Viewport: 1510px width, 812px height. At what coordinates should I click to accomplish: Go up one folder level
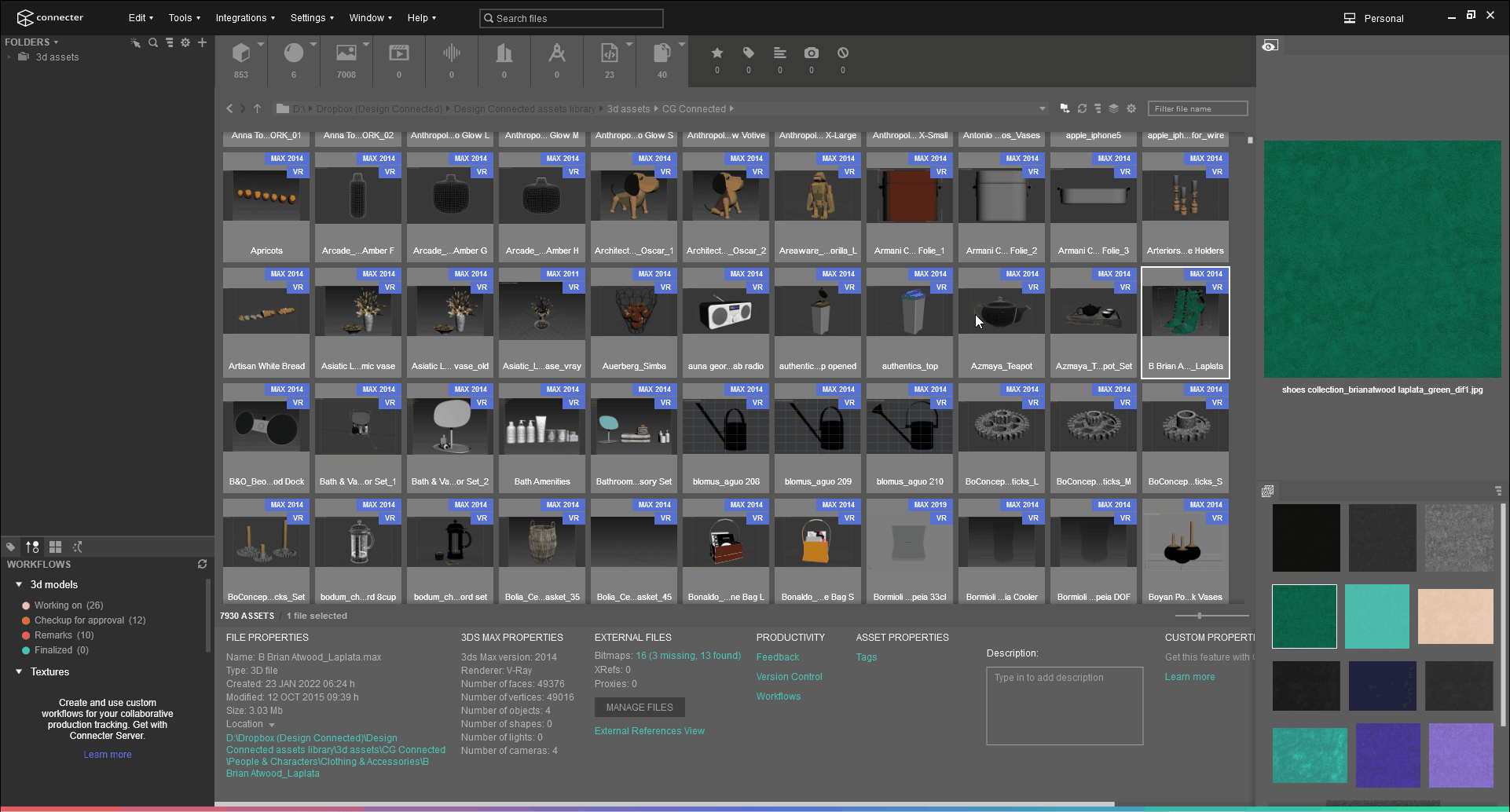257,108
